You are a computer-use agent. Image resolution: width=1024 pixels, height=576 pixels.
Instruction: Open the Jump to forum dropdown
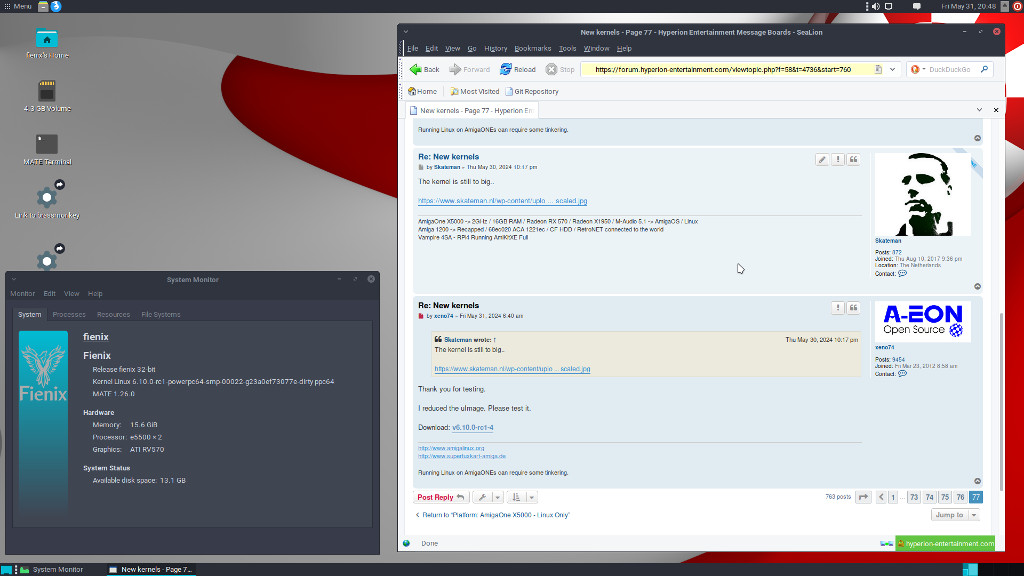click(x=955, y=515)
